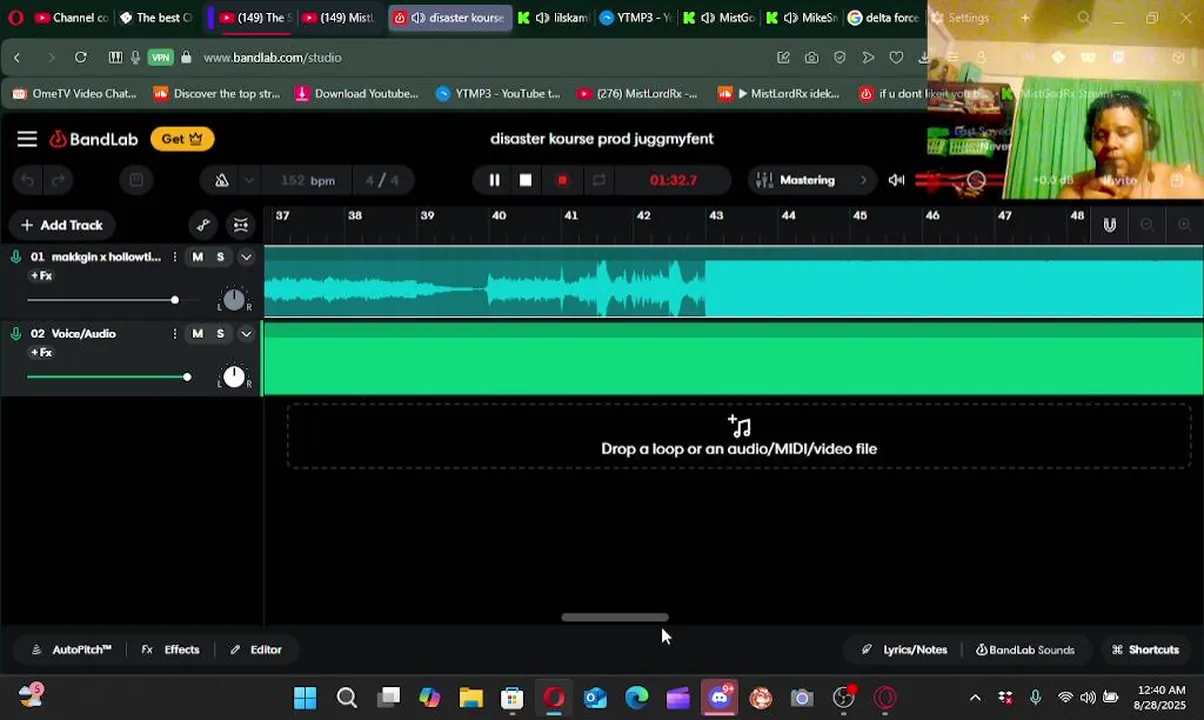
Task: Click the Add Track button
Action: click(x=61, y=225)
